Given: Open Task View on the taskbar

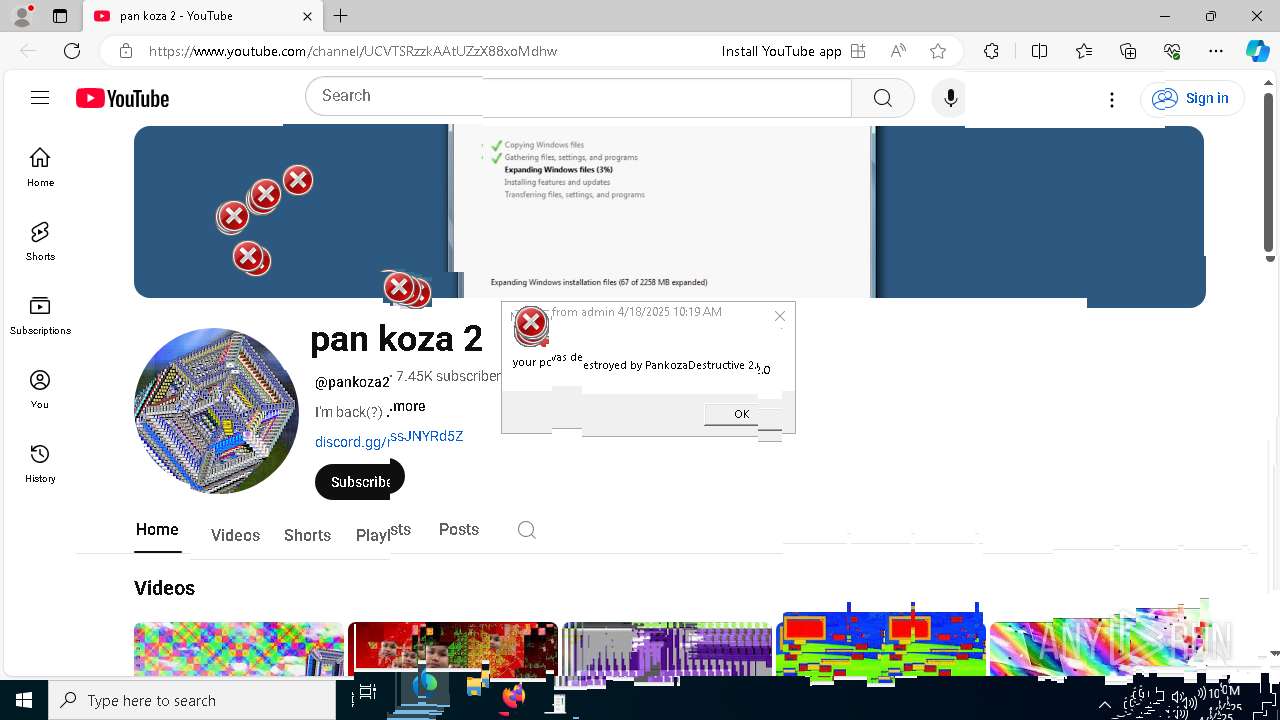Looking at the screenshot, I should [367, 692].
